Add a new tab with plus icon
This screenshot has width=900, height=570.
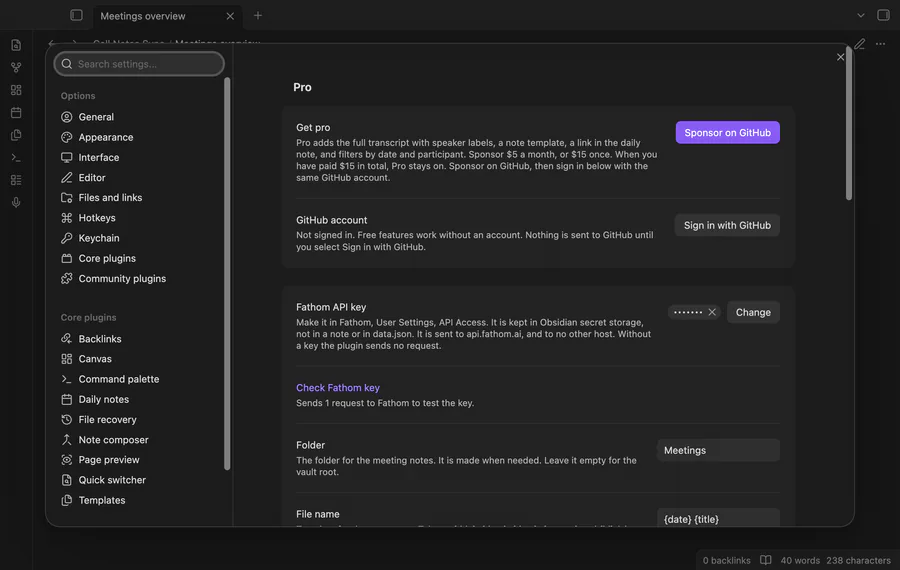(258, 15)
